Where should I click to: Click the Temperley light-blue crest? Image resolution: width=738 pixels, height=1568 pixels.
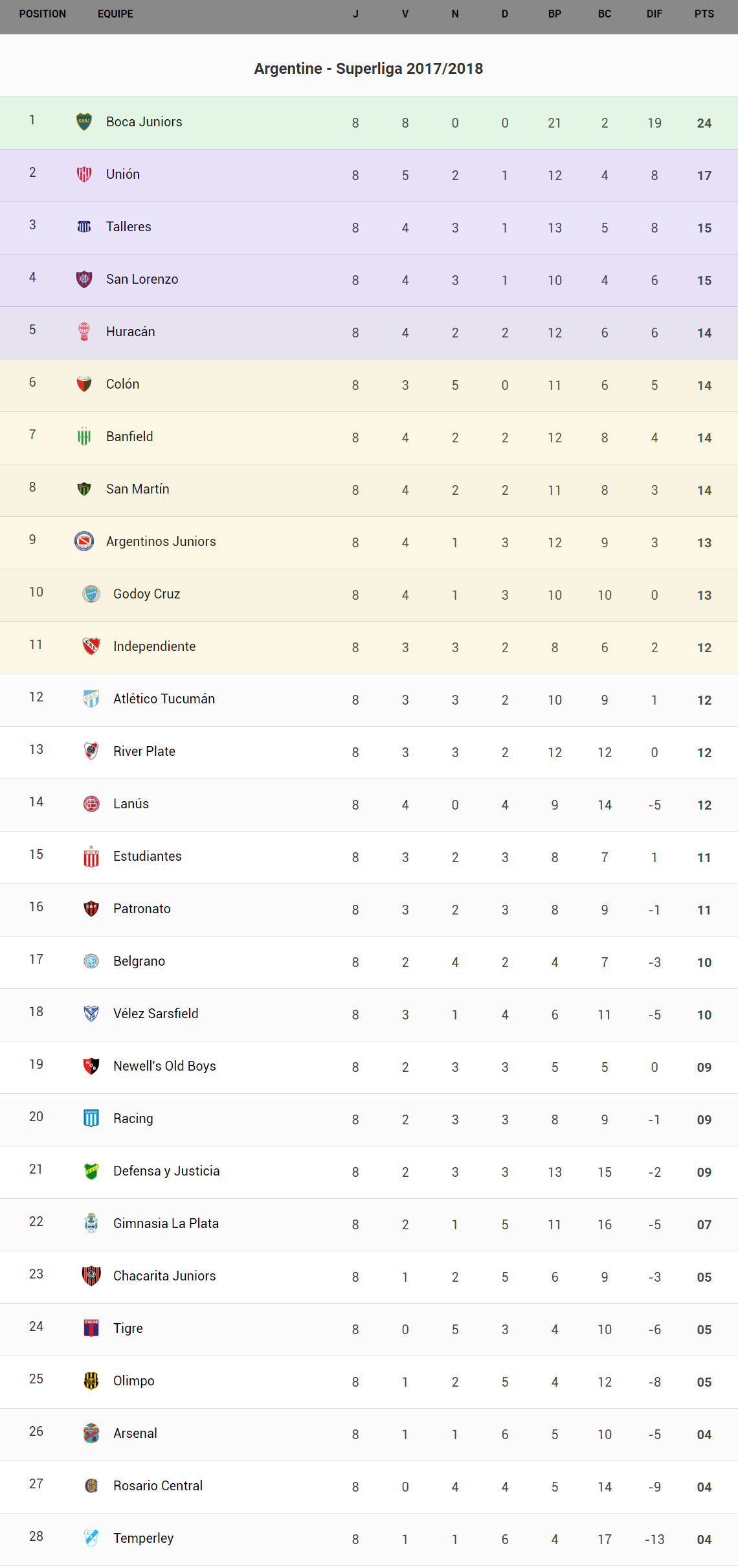click(x=91, y=1538)
